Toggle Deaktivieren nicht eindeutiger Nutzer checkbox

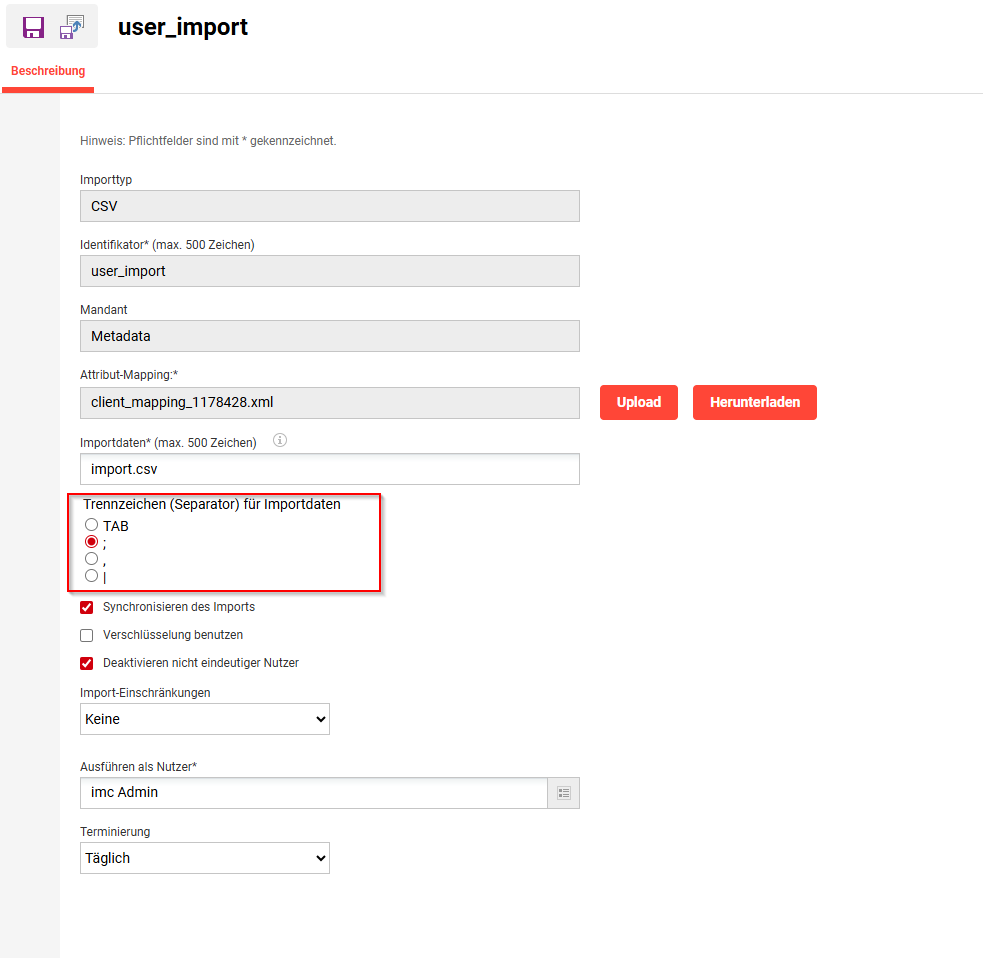click(86, 663)
